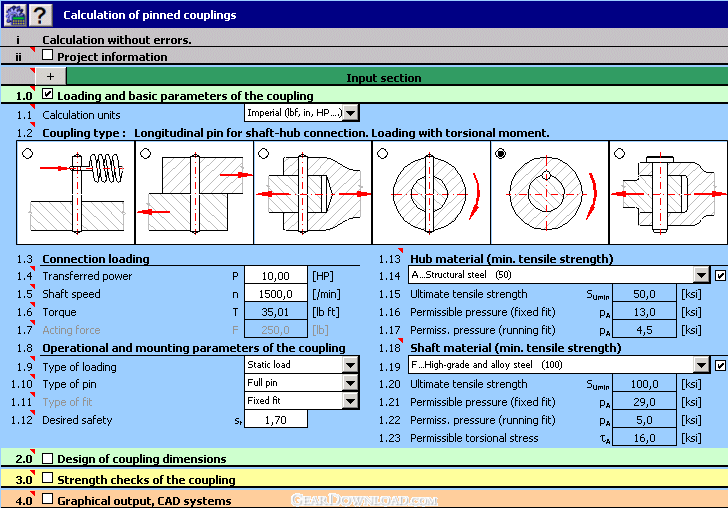This screenshot has width=728, height=508.
Task: Click the calculator icon in title bar
Action: pos(14,14)
